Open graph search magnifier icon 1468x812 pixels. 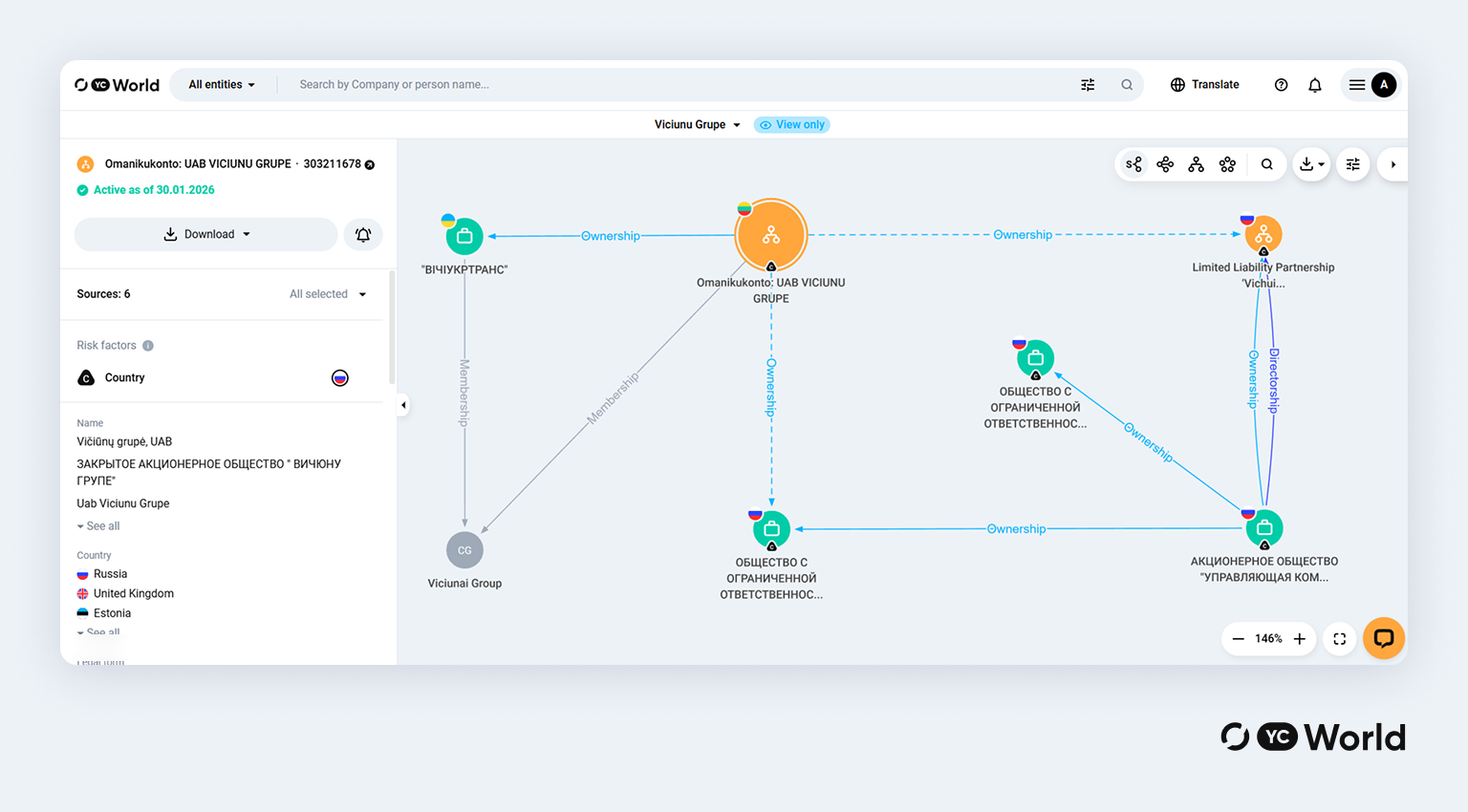(x=1266, y=164)
